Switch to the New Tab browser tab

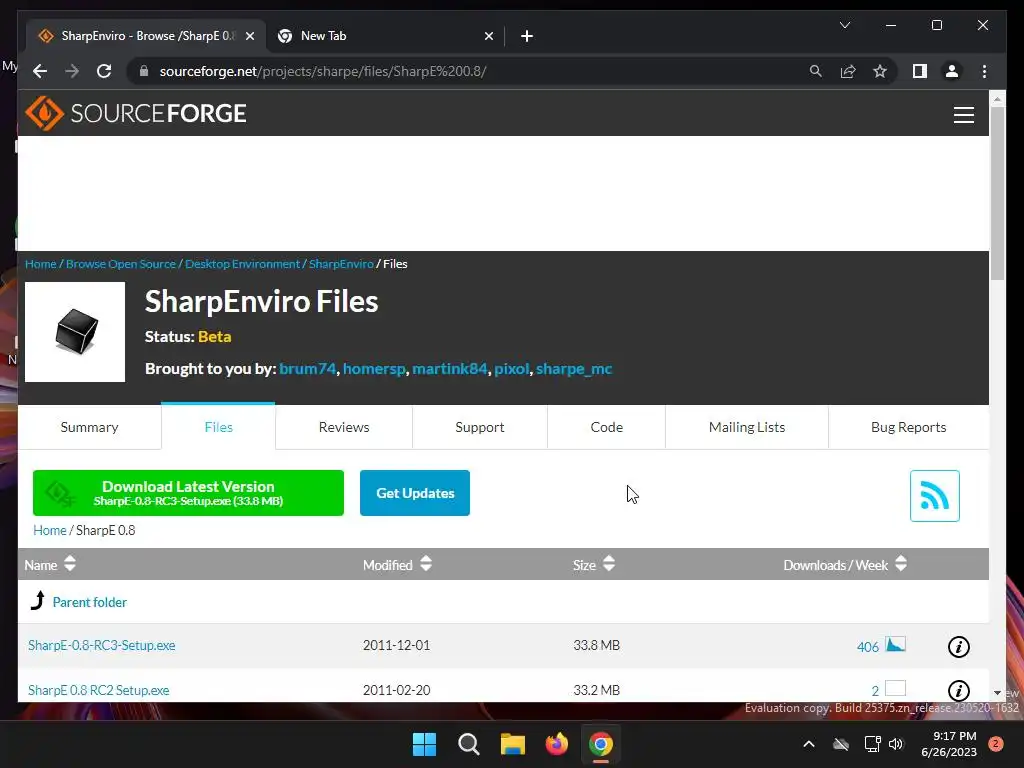tap(385, 36)
